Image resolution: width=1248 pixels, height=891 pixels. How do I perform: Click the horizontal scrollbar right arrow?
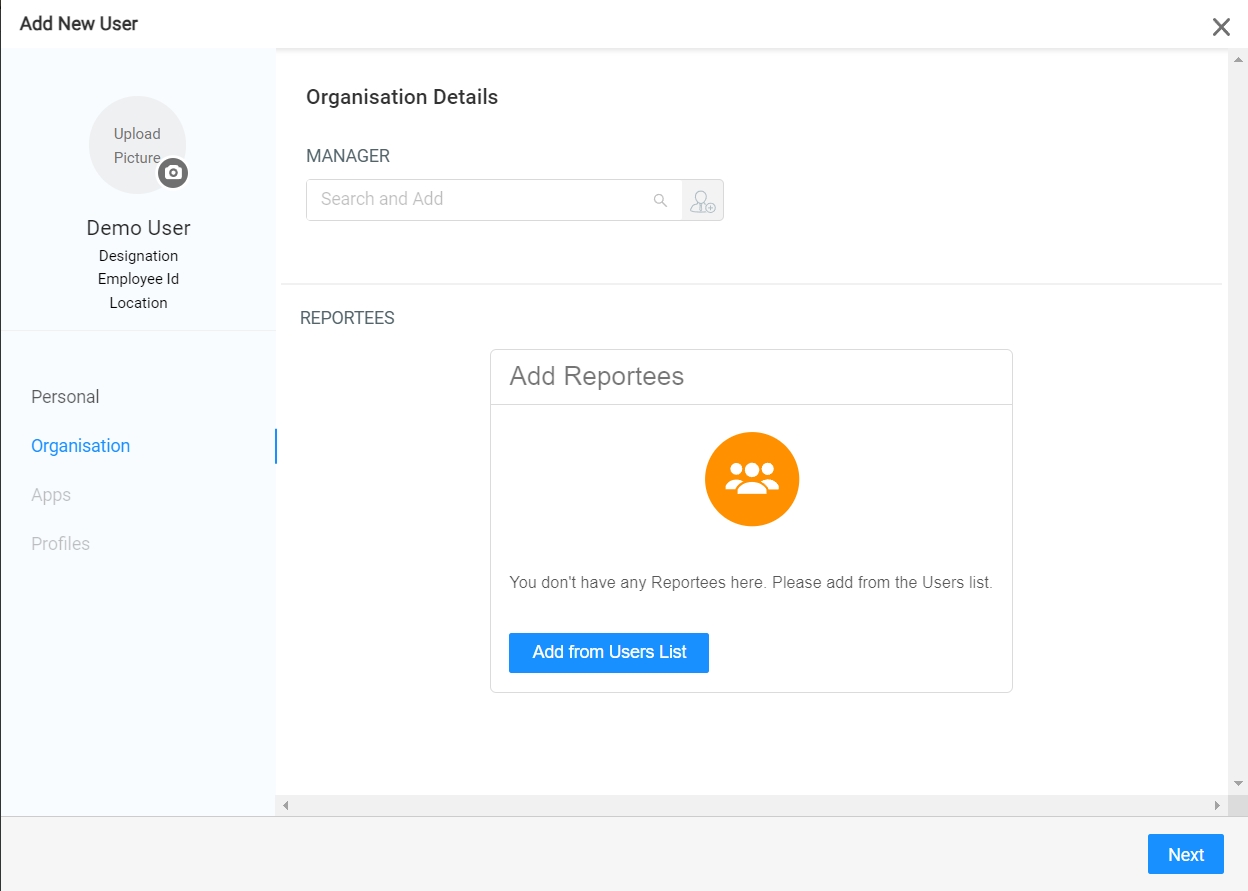click(x=1217, y=805)
